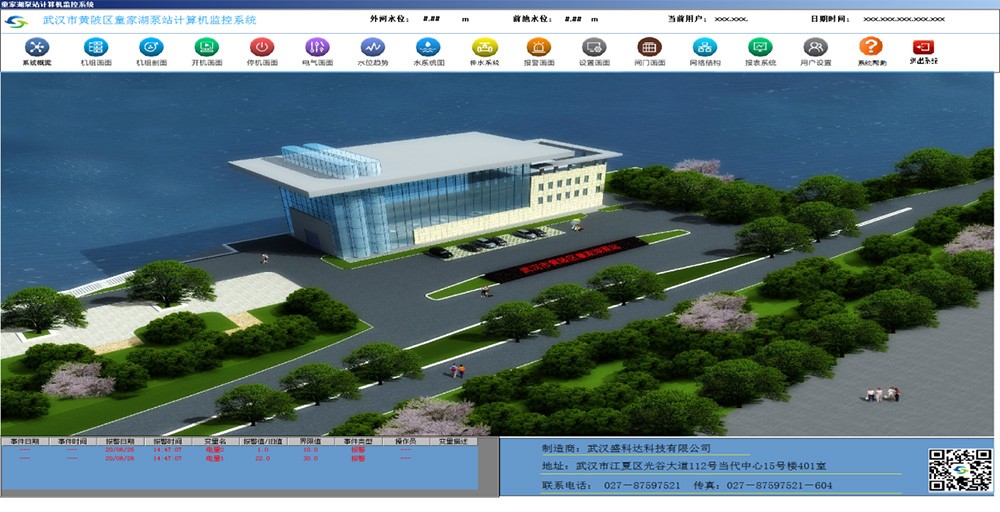
Task: Open the 水系统图 water system diagram
Action: click(428, 47)
